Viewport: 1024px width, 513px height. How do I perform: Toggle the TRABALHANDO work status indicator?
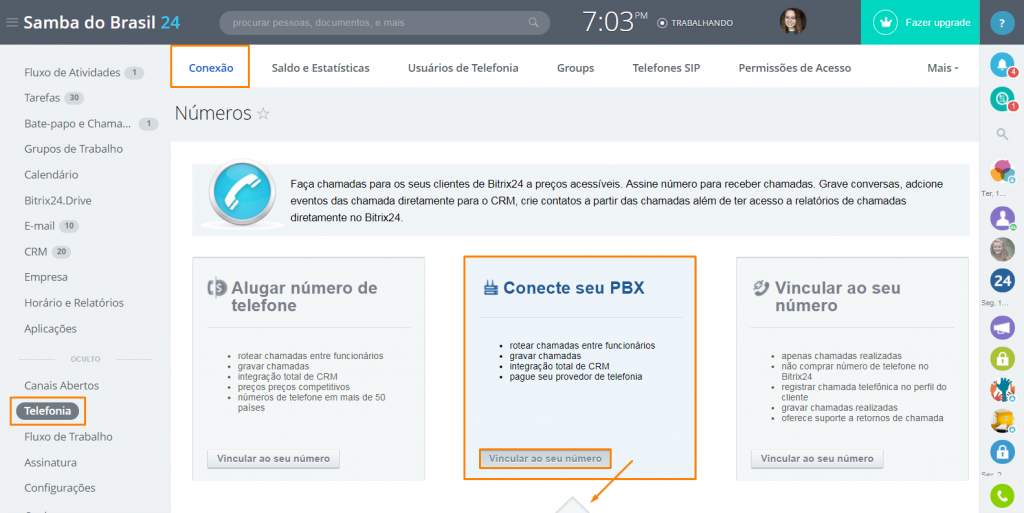(695, 23)
